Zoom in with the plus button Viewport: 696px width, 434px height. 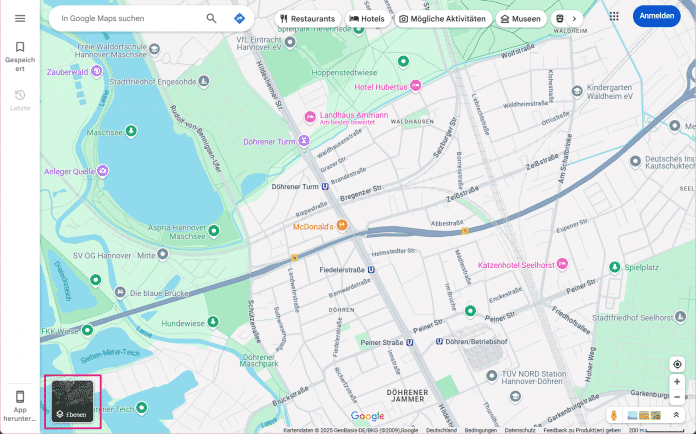(677, 382)
